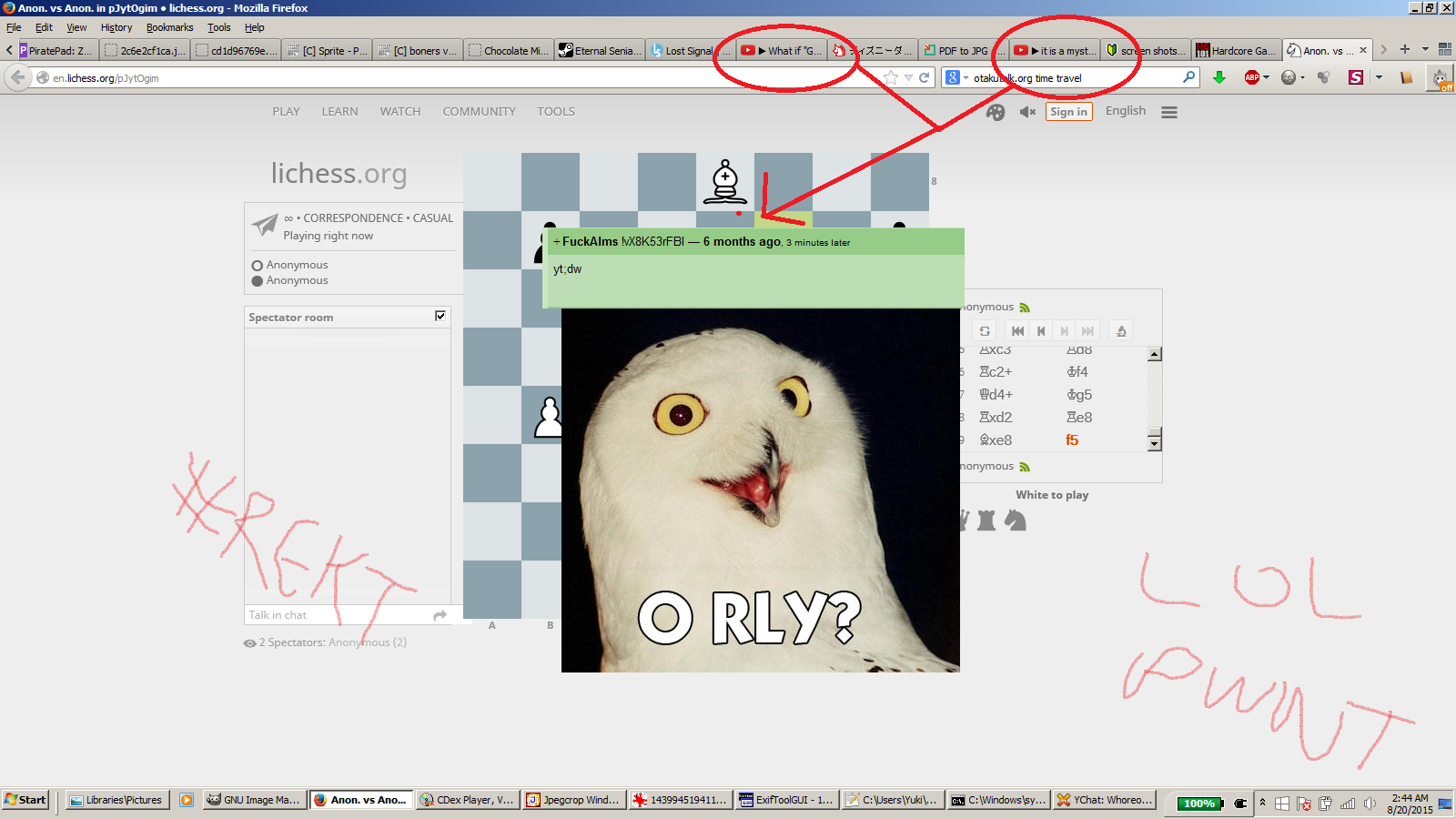Click the RSS feed icon beside Anonymous
Screen dimensions: 1456x819
(1025, 307)
